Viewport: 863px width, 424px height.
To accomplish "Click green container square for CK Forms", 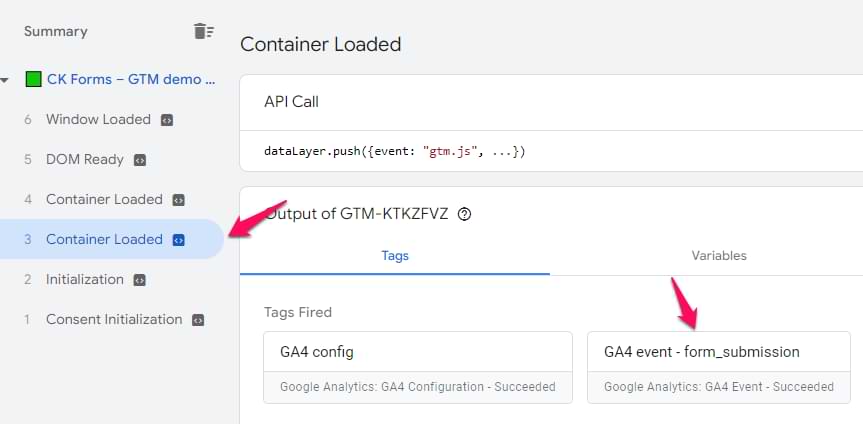I will point(34,79).
